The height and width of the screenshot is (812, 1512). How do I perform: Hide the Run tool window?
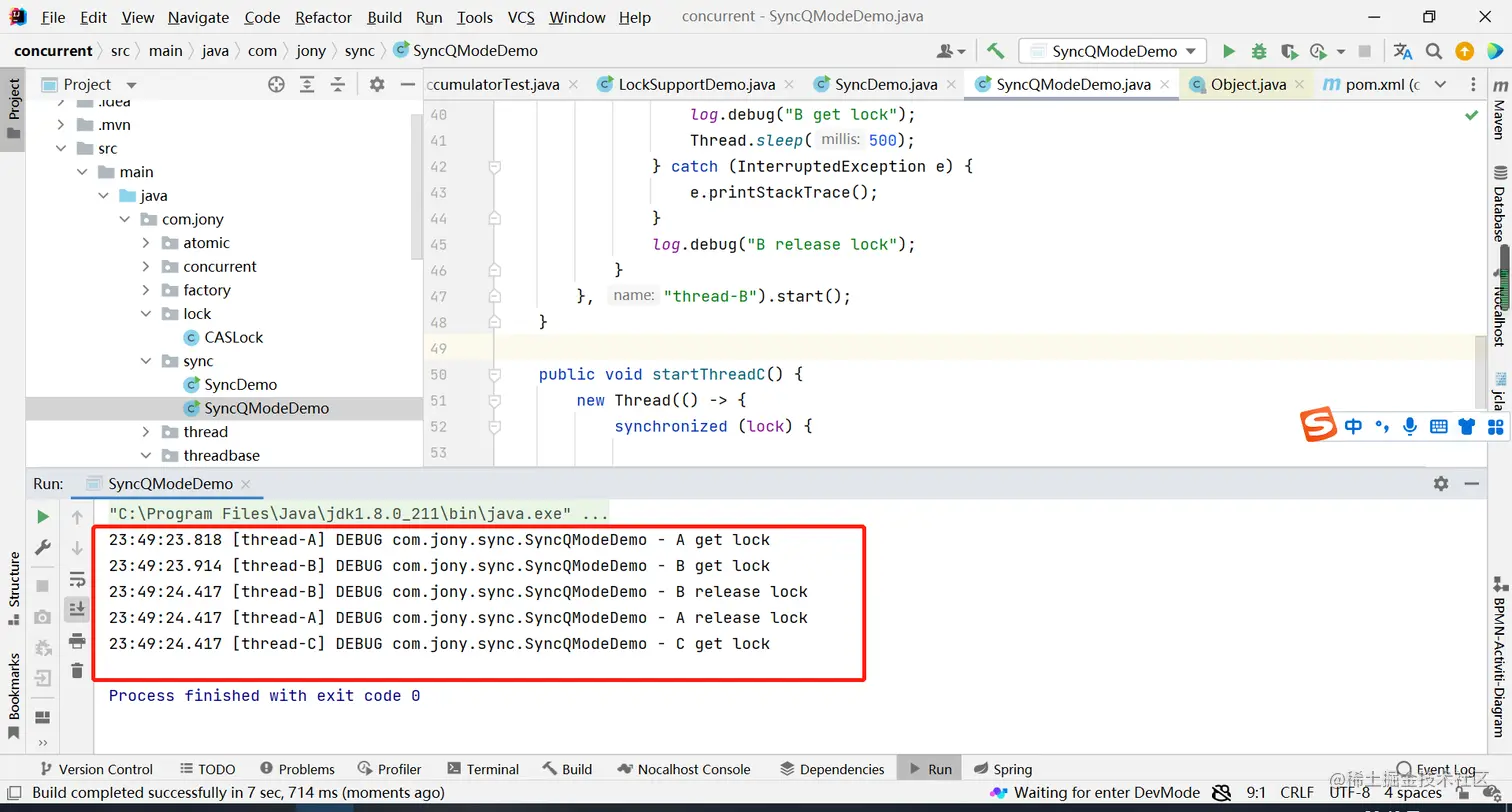pos(1471,483)
